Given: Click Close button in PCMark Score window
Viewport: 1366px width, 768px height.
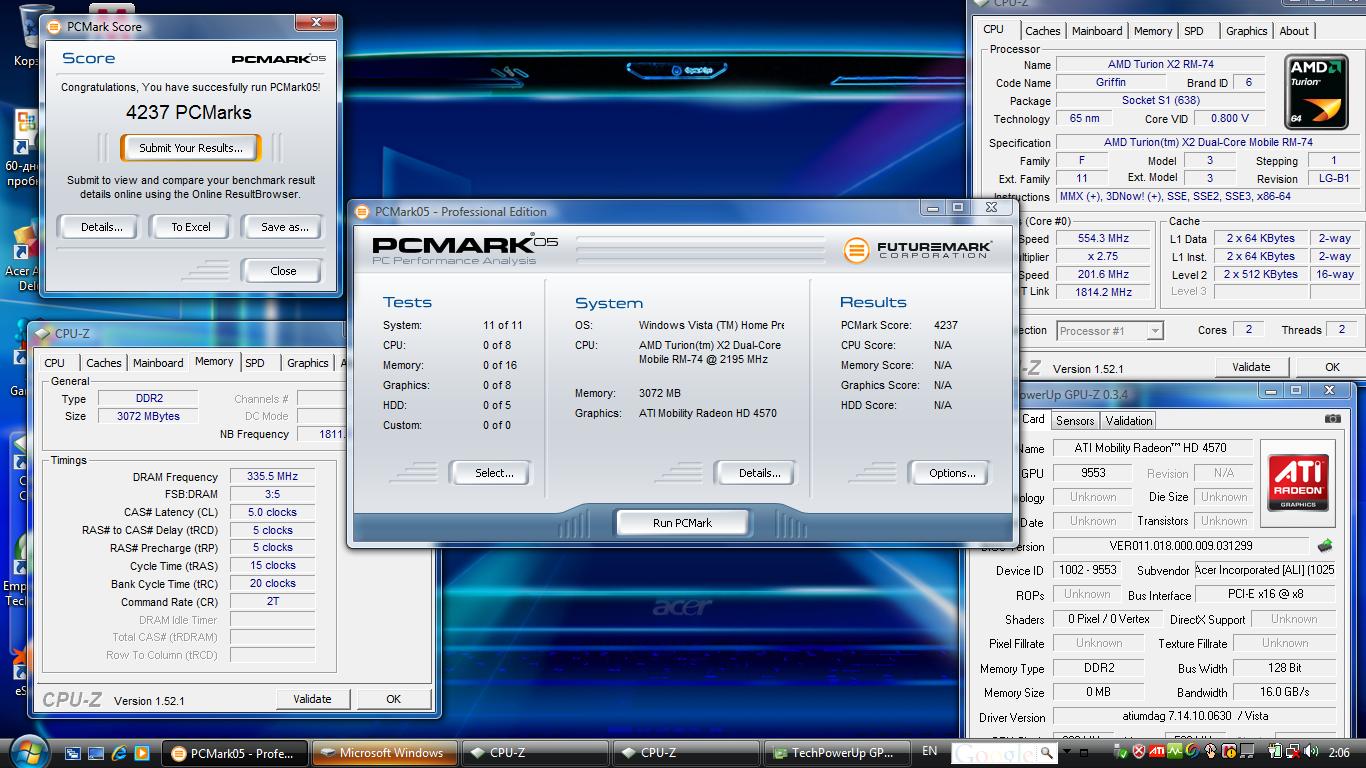Looking at the screenshot, I should pyautogui.click(x=283, y=271).
